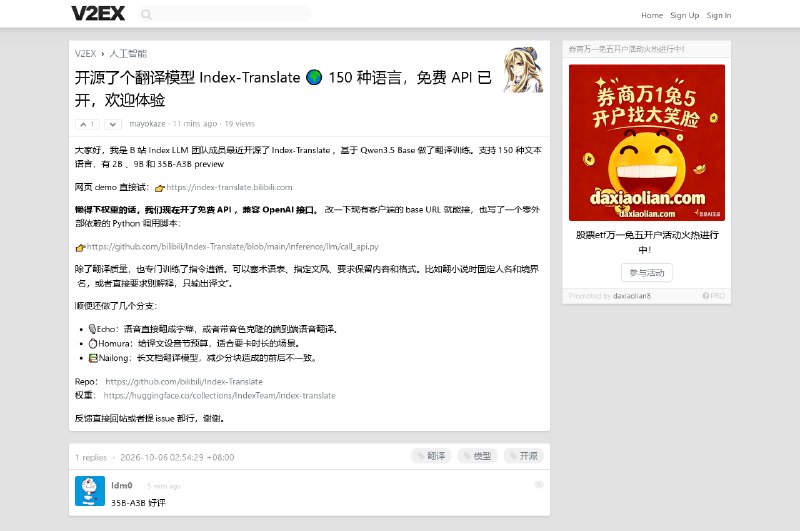Open the index-translate.bilibili.com demo link
Viewport: 800px width, 531px height.
tap(229, 187)
